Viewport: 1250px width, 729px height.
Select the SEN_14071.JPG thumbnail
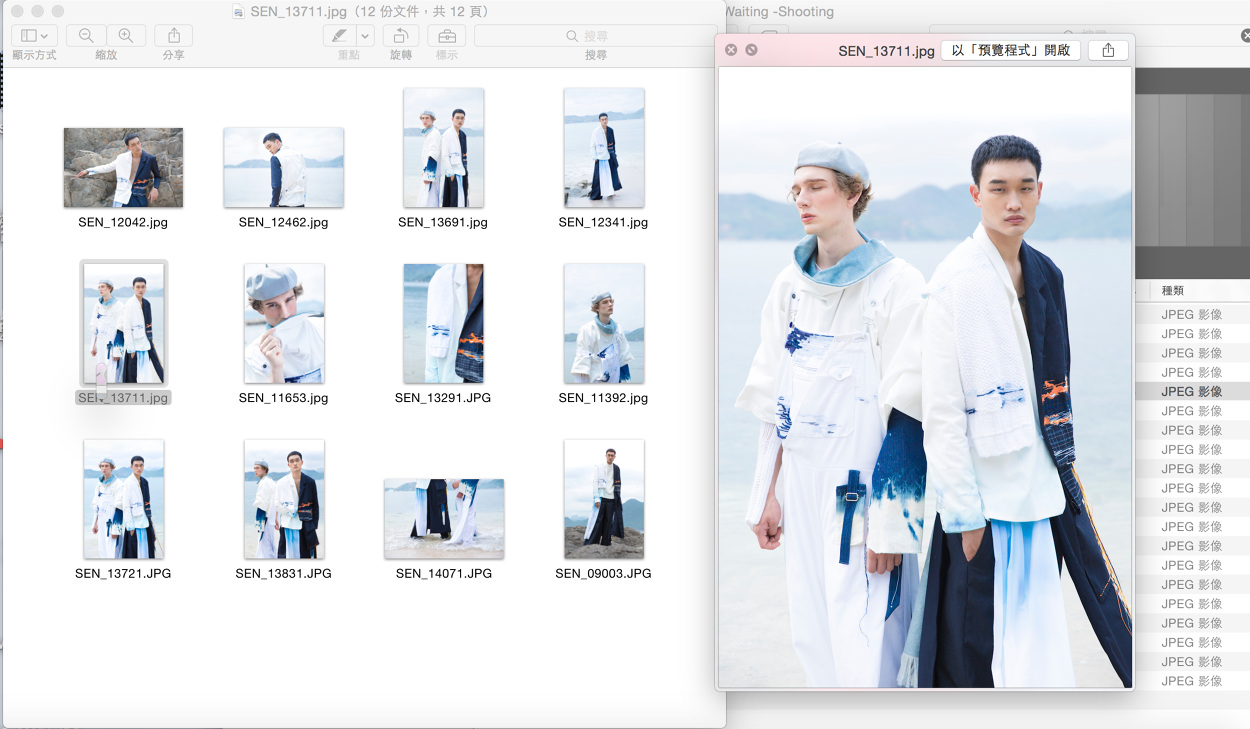click(444, 519)
